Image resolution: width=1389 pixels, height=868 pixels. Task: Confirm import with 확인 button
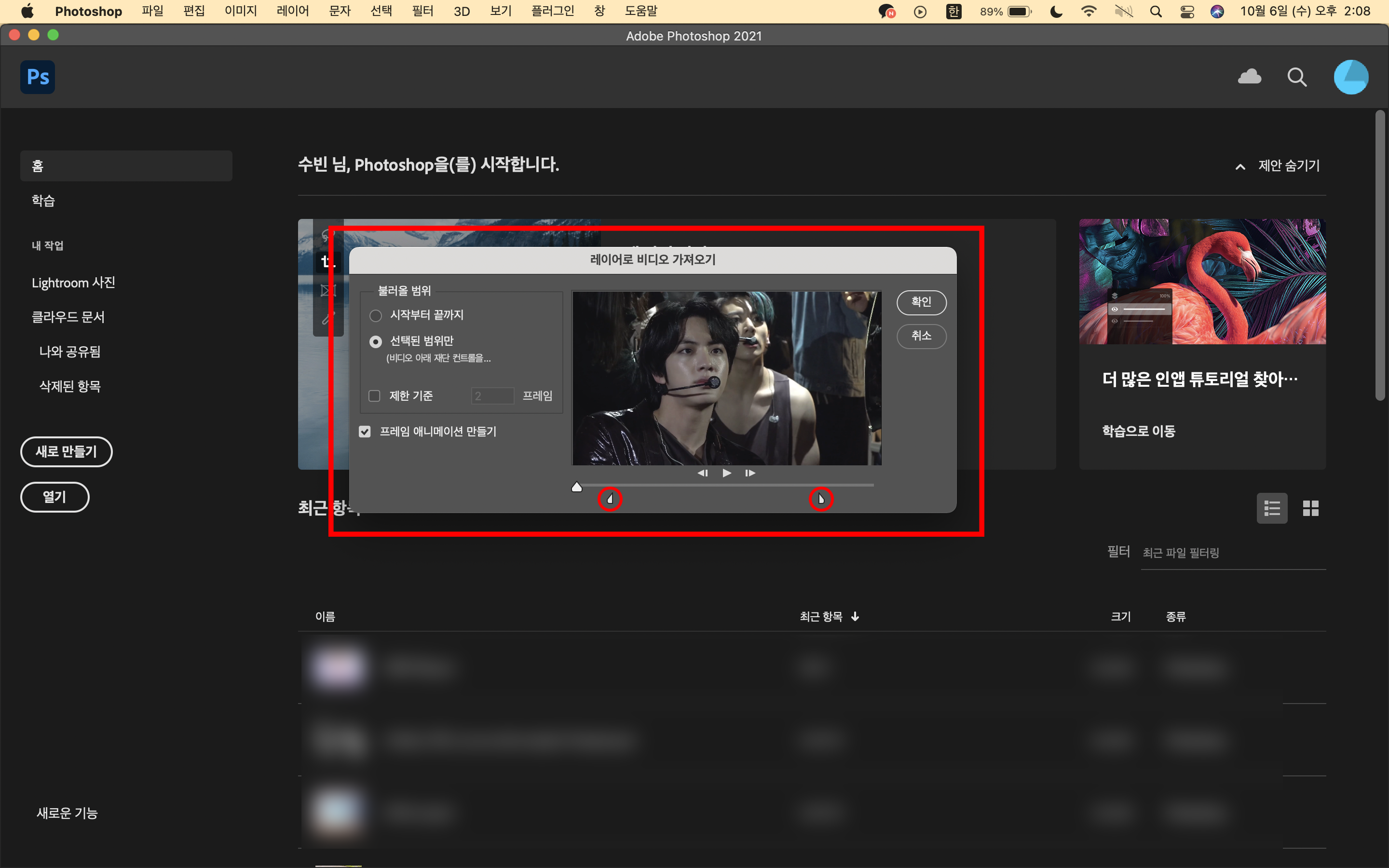[x=921, y=302]
